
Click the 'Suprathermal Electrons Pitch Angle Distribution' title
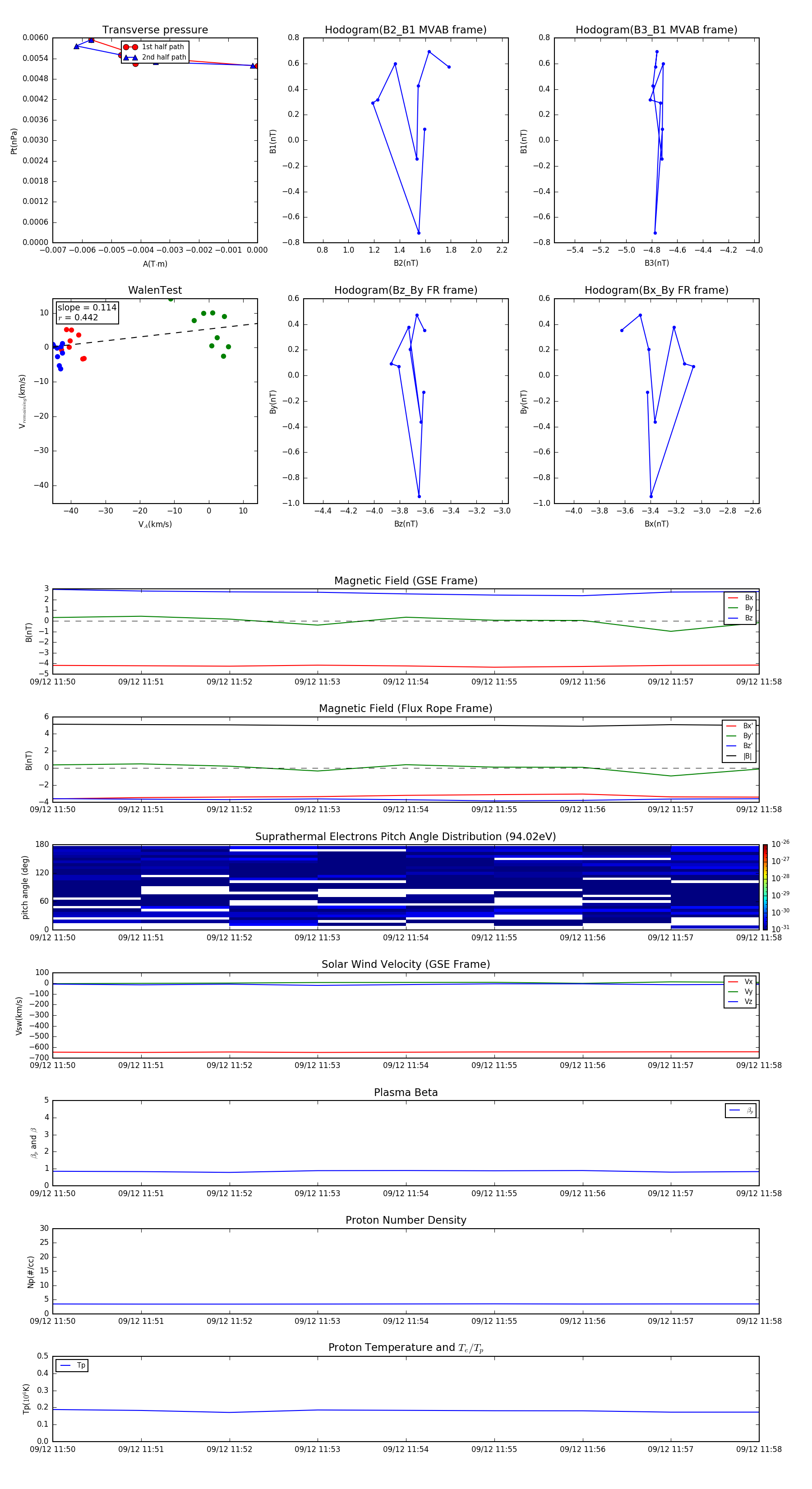click(406, 837)
